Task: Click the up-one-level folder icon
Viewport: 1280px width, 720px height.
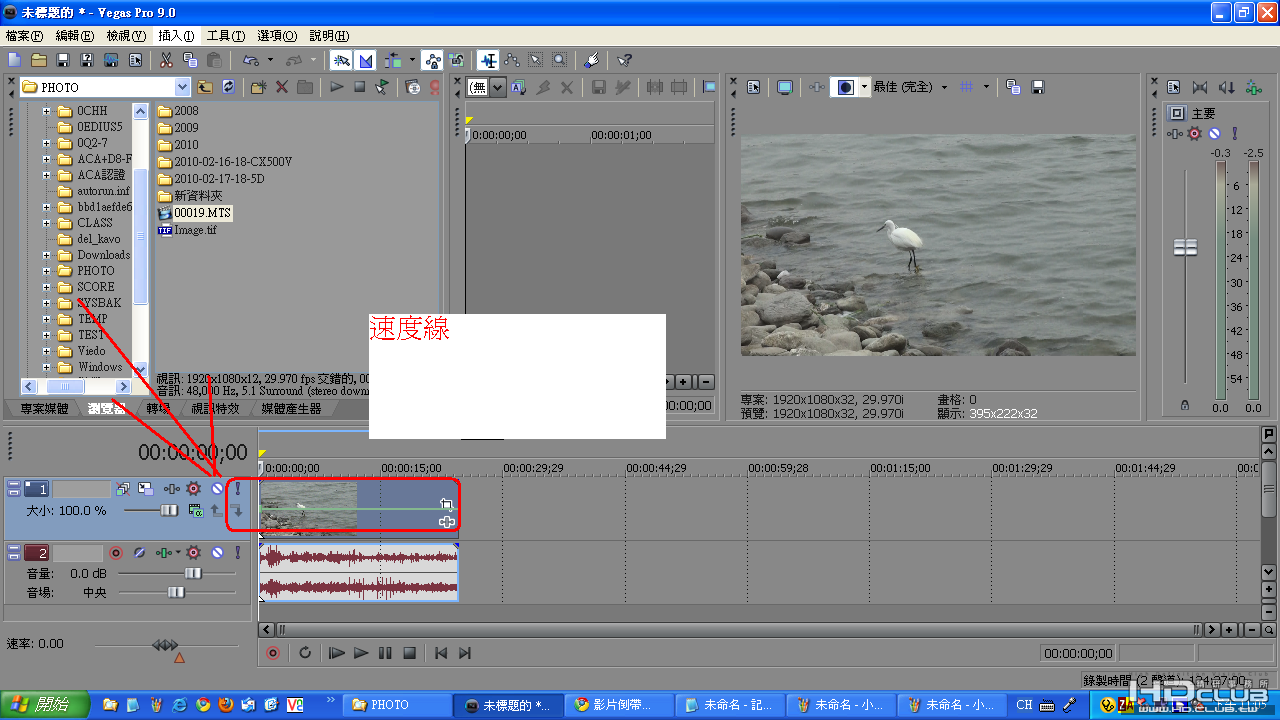Action: coord(205,87)
